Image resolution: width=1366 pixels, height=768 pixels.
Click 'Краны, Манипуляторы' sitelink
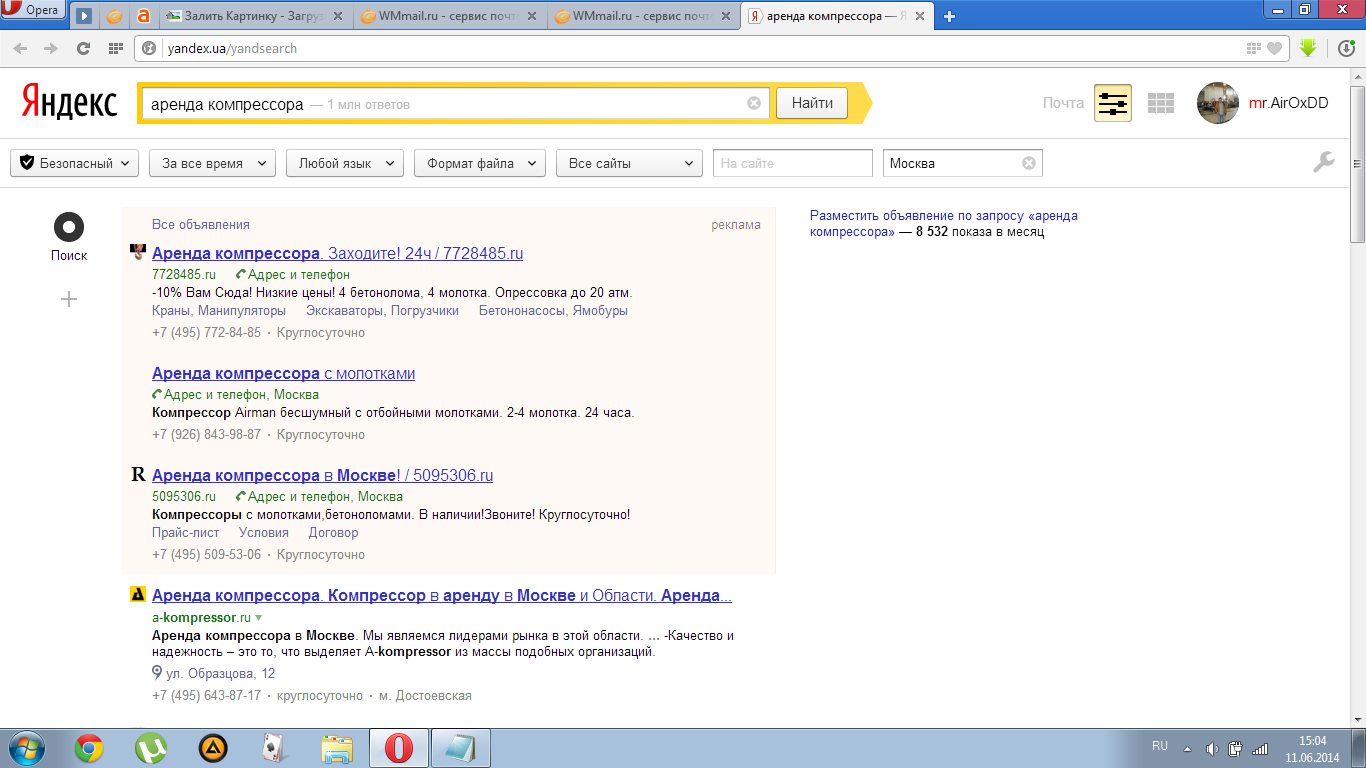pyautogui.click(x=219, y=311)
